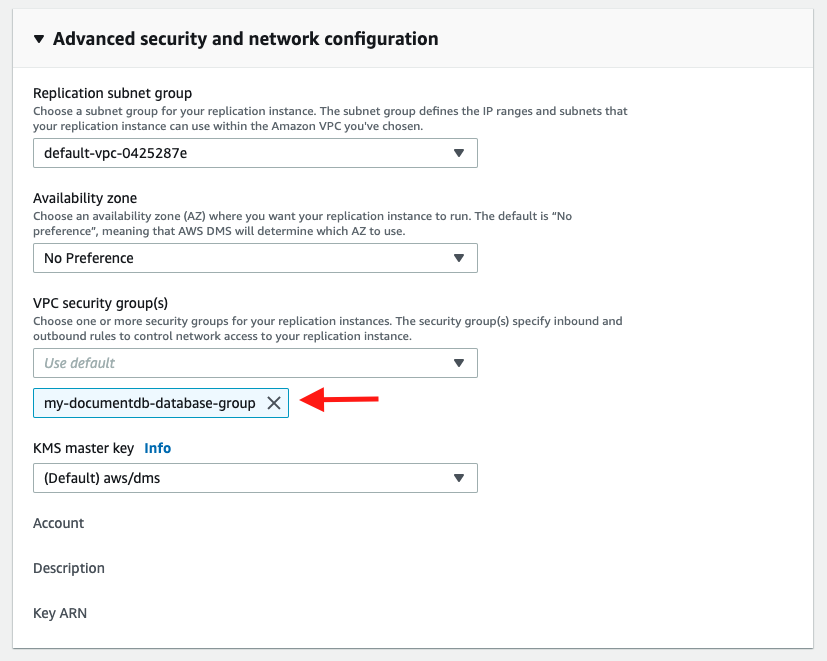Click the Info link next to KMS master key

[x=157, y=448]
